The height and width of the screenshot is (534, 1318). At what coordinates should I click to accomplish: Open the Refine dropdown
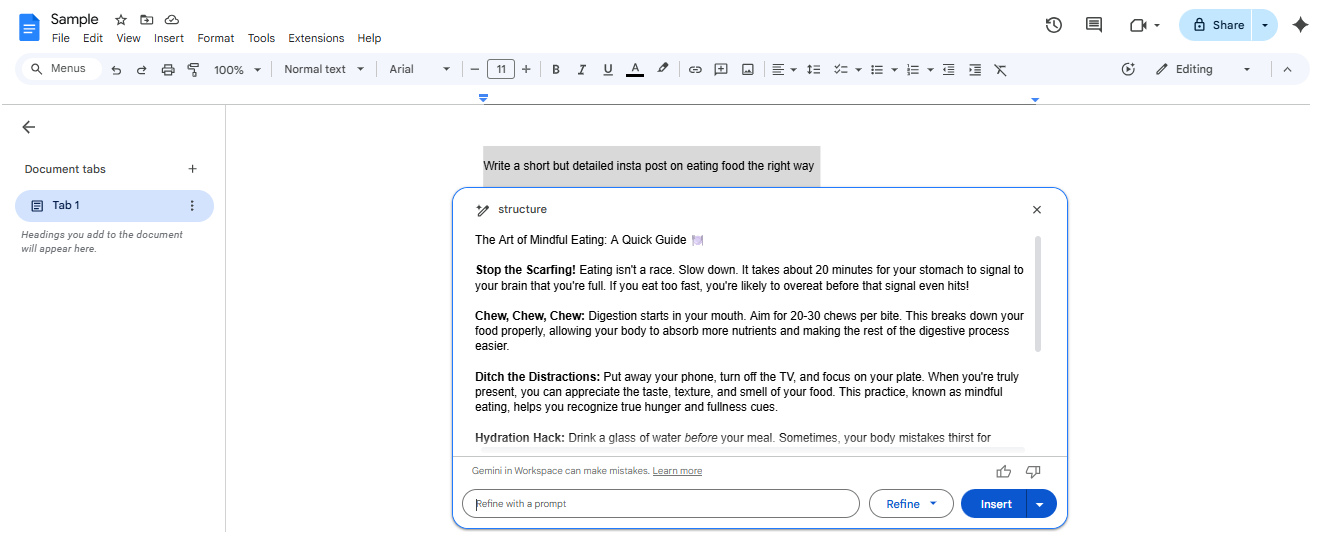coord(911,504)
